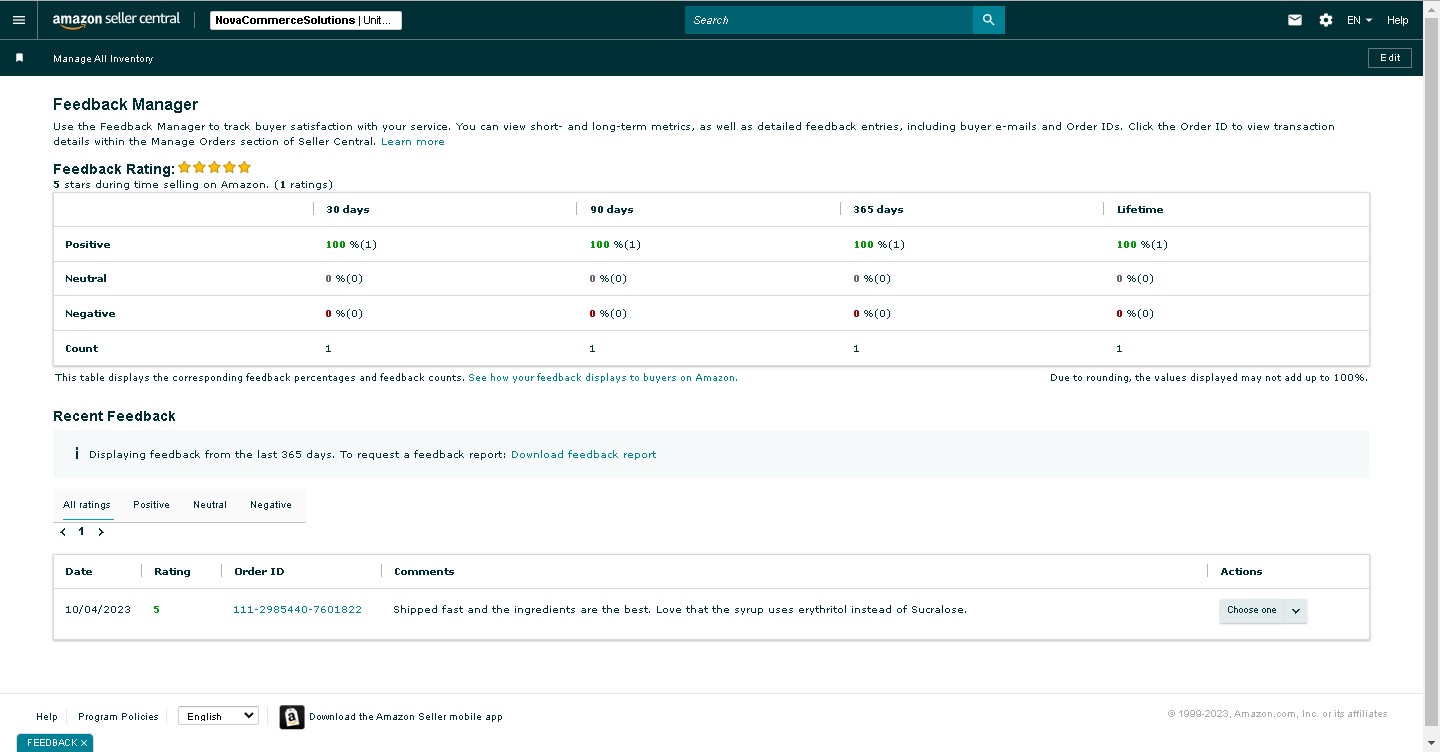Click 0 %(0) Negative under 30 days
The image size is (1440, 752).
pos(344,314)
